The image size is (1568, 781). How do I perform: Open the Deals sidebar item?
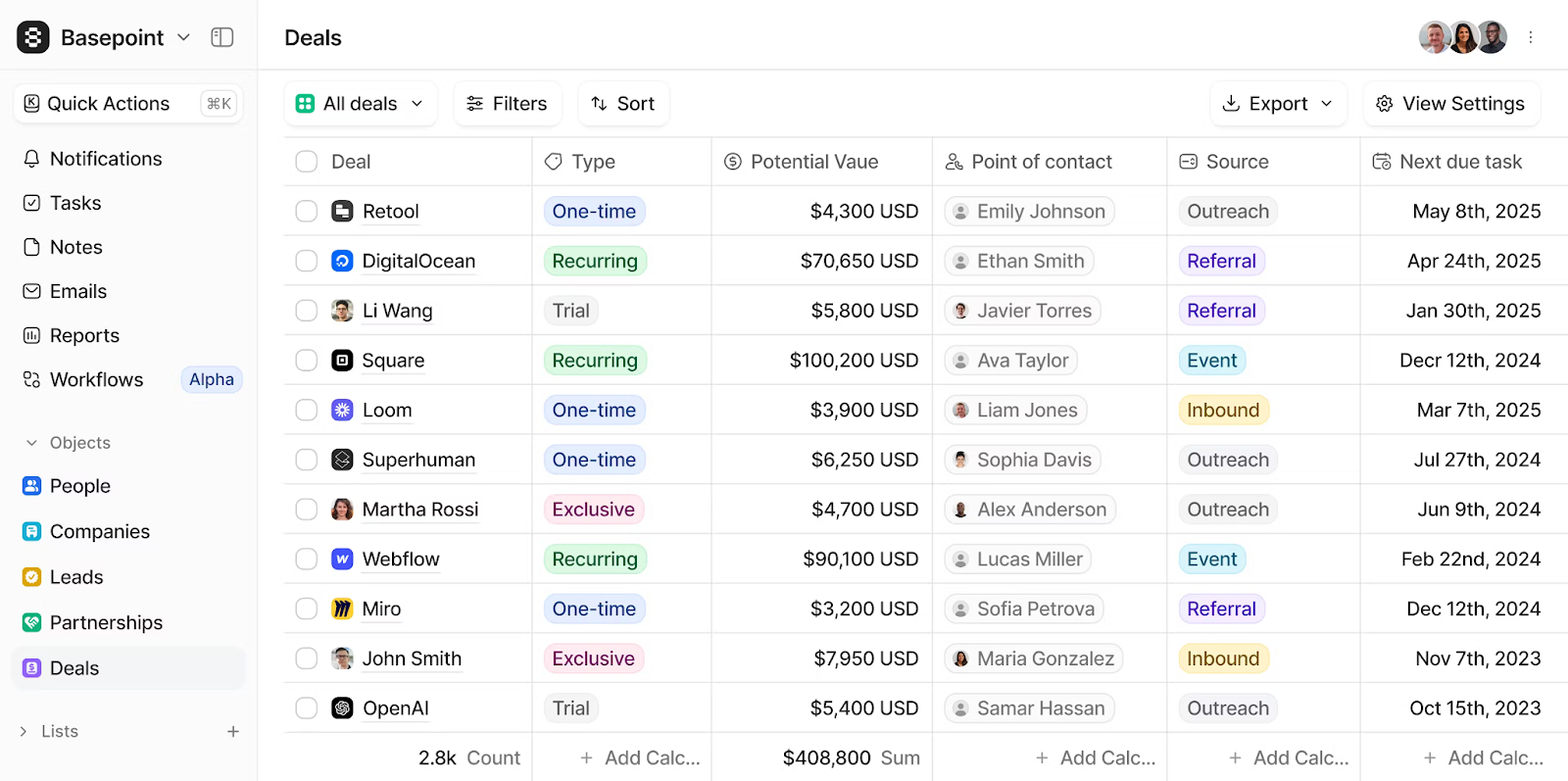tap(128, 668)
